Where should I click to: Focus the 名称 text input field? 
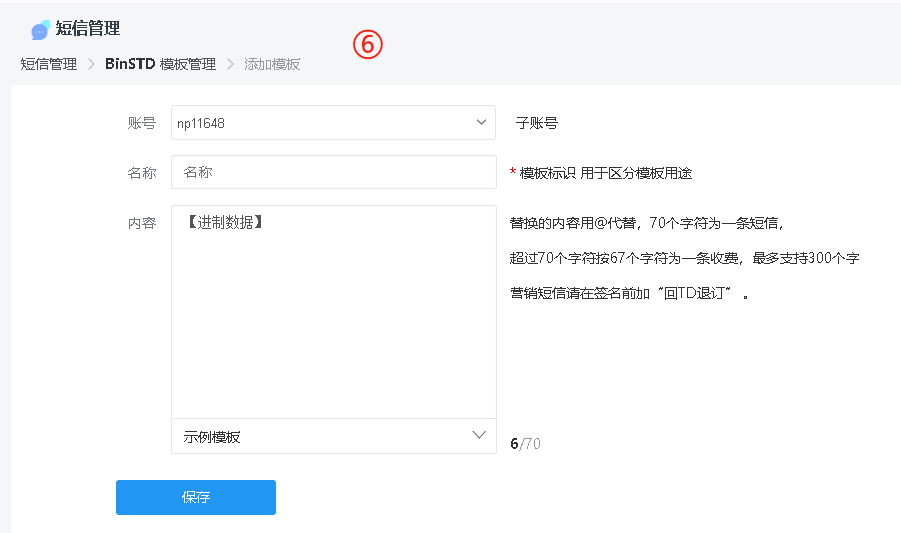334,172
